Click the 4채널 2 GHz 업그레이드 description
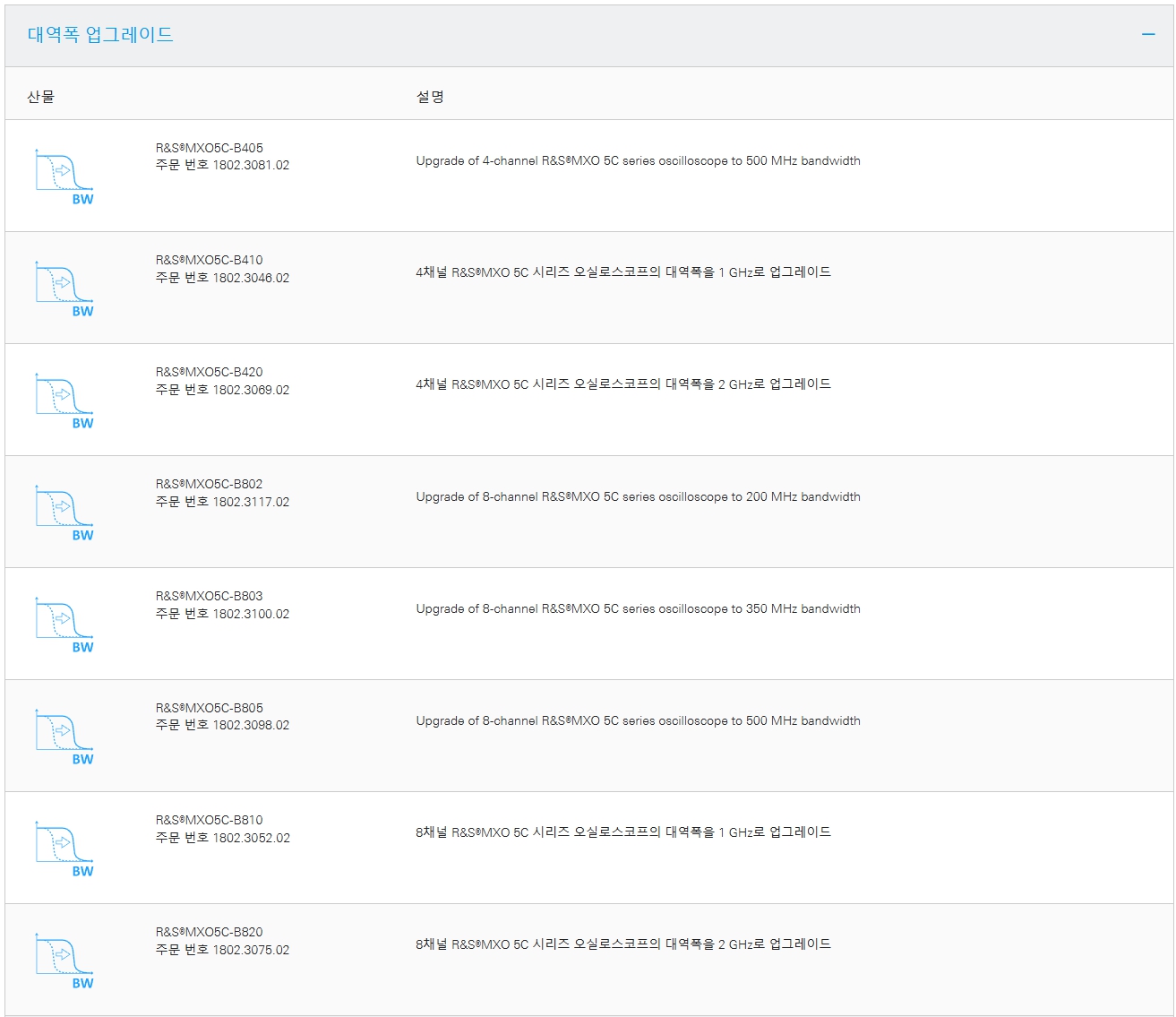Screen dimensions: 1176x1017 [x=623, y=384]
